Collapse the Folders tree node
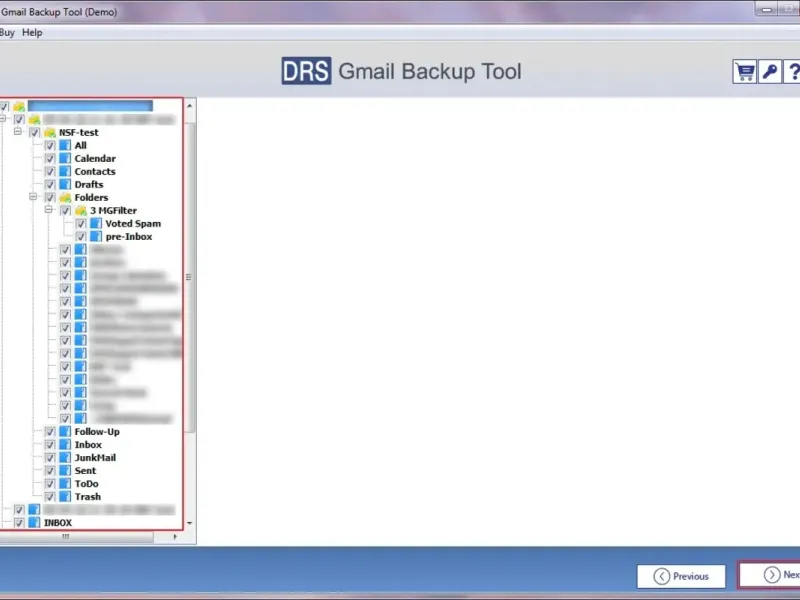800x600 pixels. pos(33,196)
